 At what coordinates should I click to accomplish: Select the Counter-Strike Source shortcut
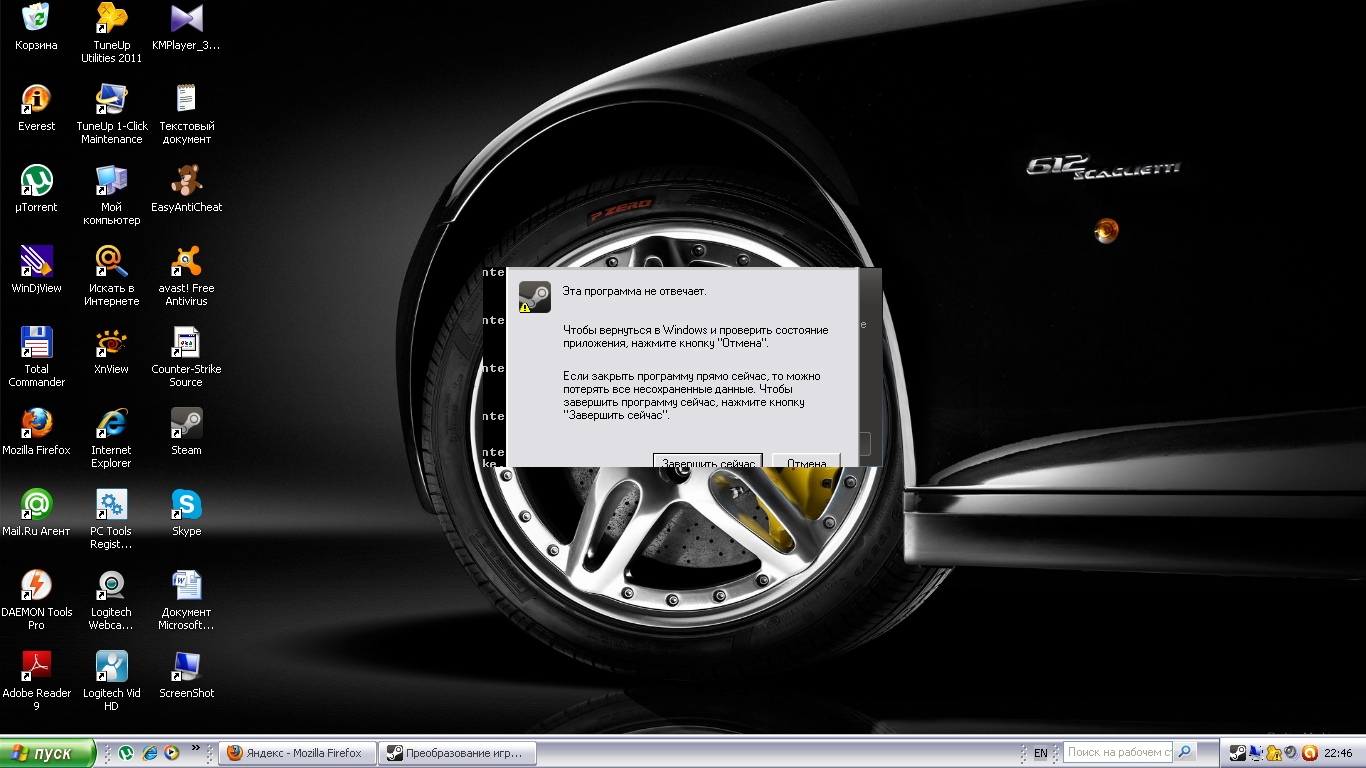[186, 344]
